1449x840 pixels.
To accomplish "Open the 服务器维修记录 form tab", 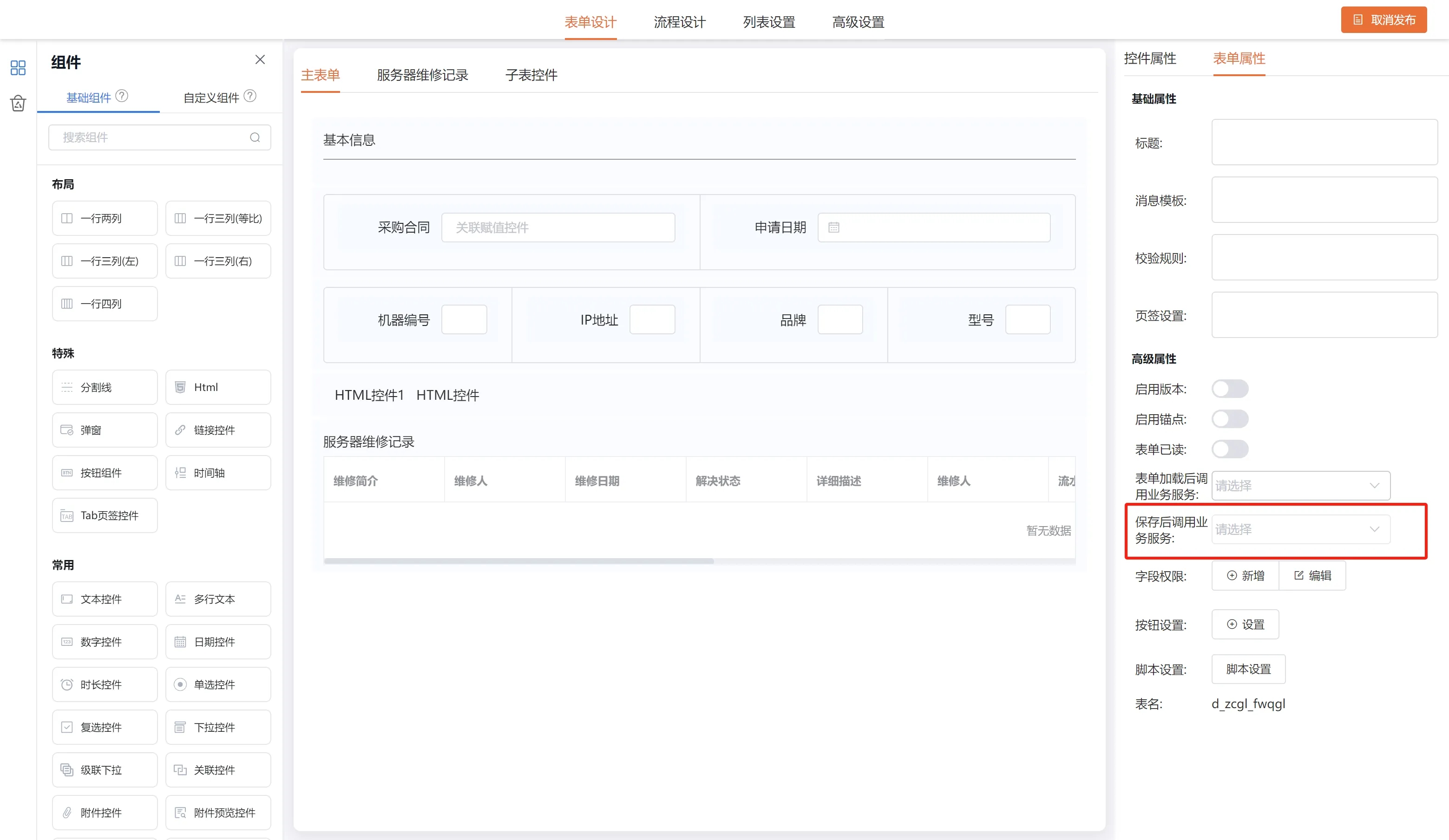I will coord(423,75).
